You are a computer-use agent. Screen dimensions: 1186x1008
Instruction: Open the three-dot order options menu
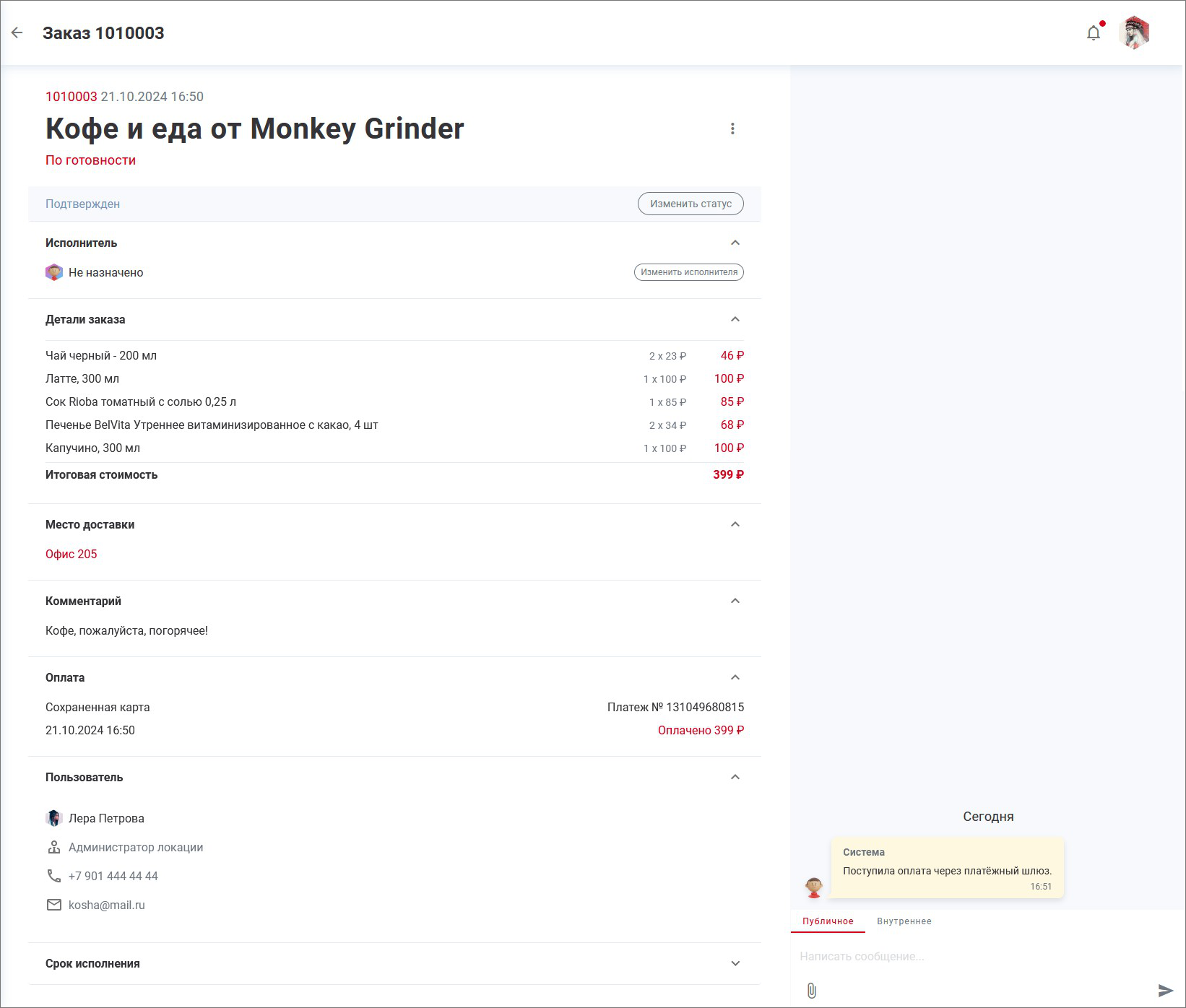pyautogui.click(x=732, y=129)
